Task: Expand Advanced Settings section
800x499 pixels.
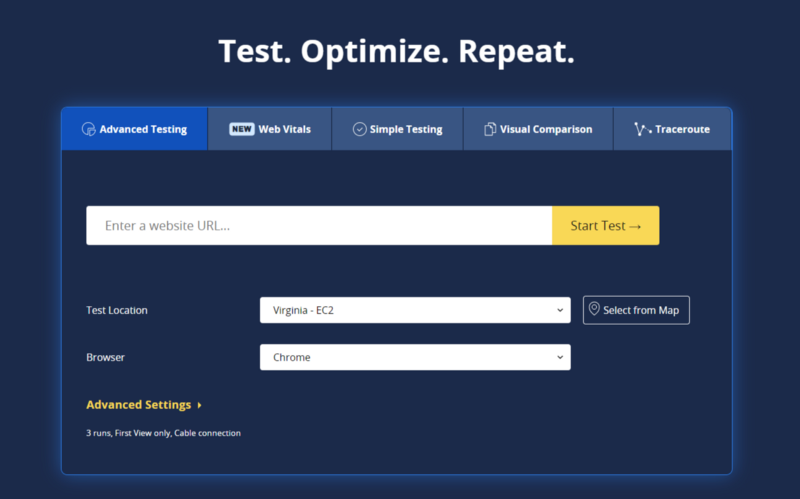Action: pyautogui.click(x=139, y=405)
